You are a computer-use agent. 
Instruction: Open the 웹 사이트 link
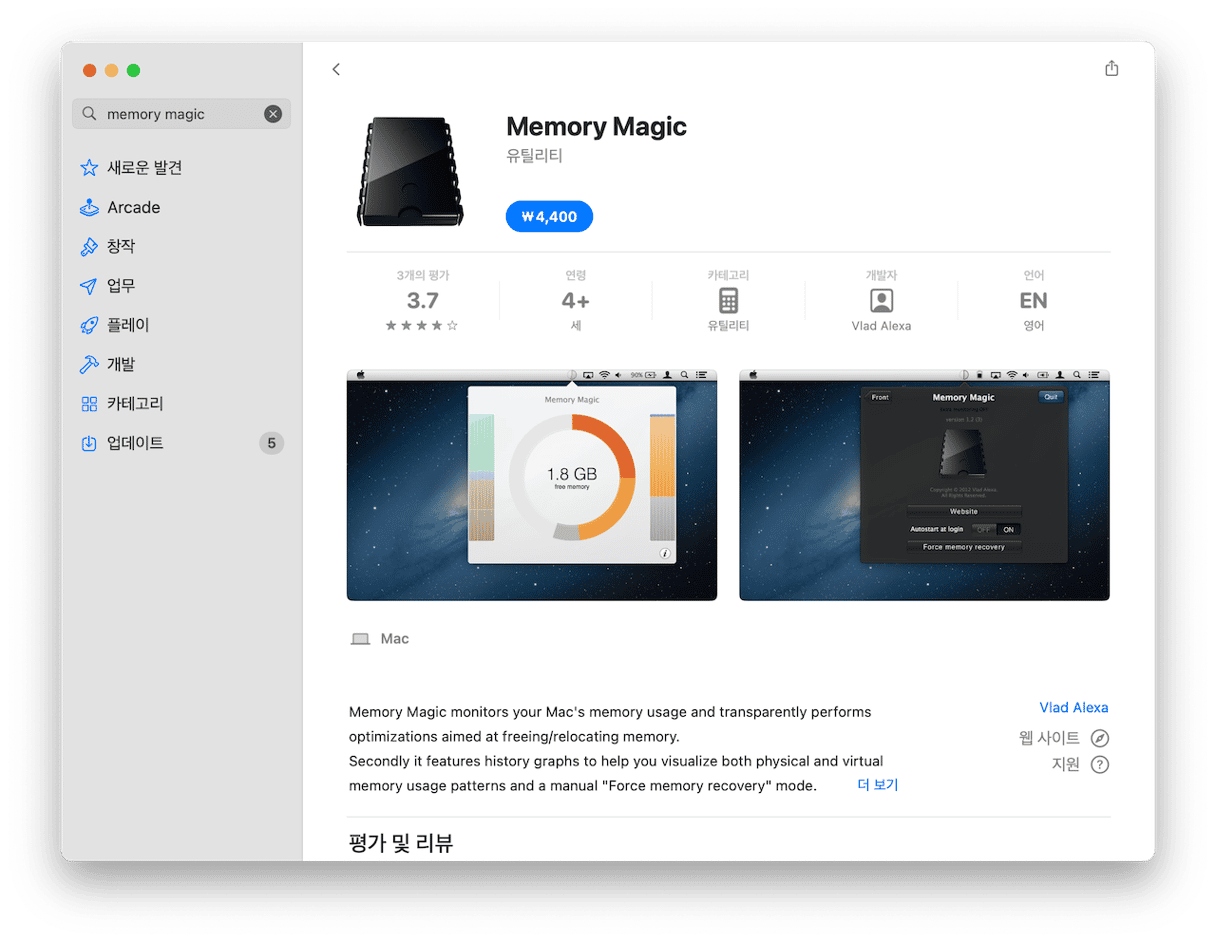[1049, 738]
